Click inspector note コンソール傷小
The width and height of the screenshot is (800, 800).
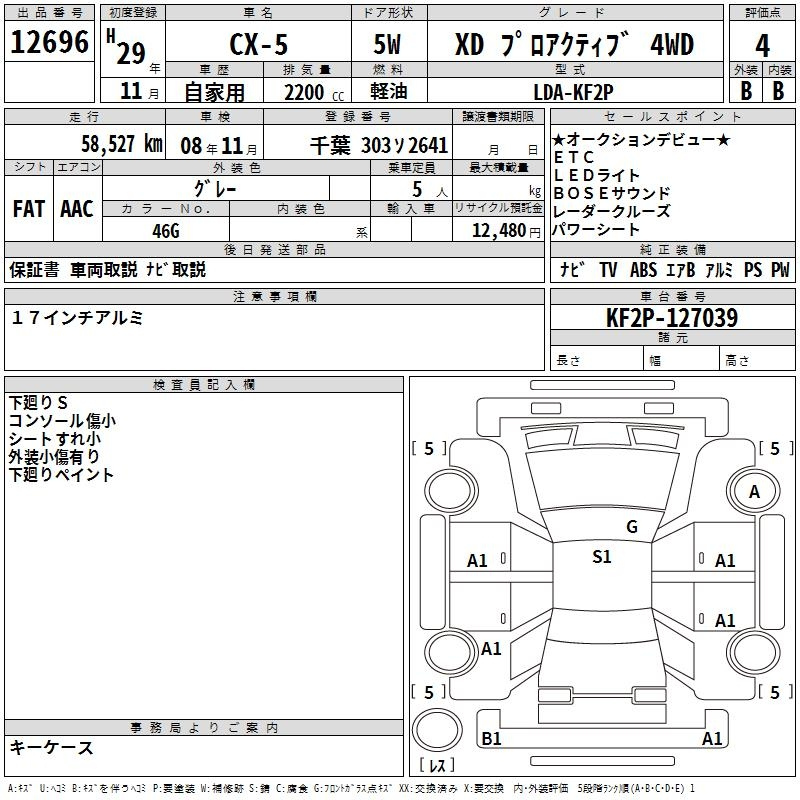click(x=62, y=421)
